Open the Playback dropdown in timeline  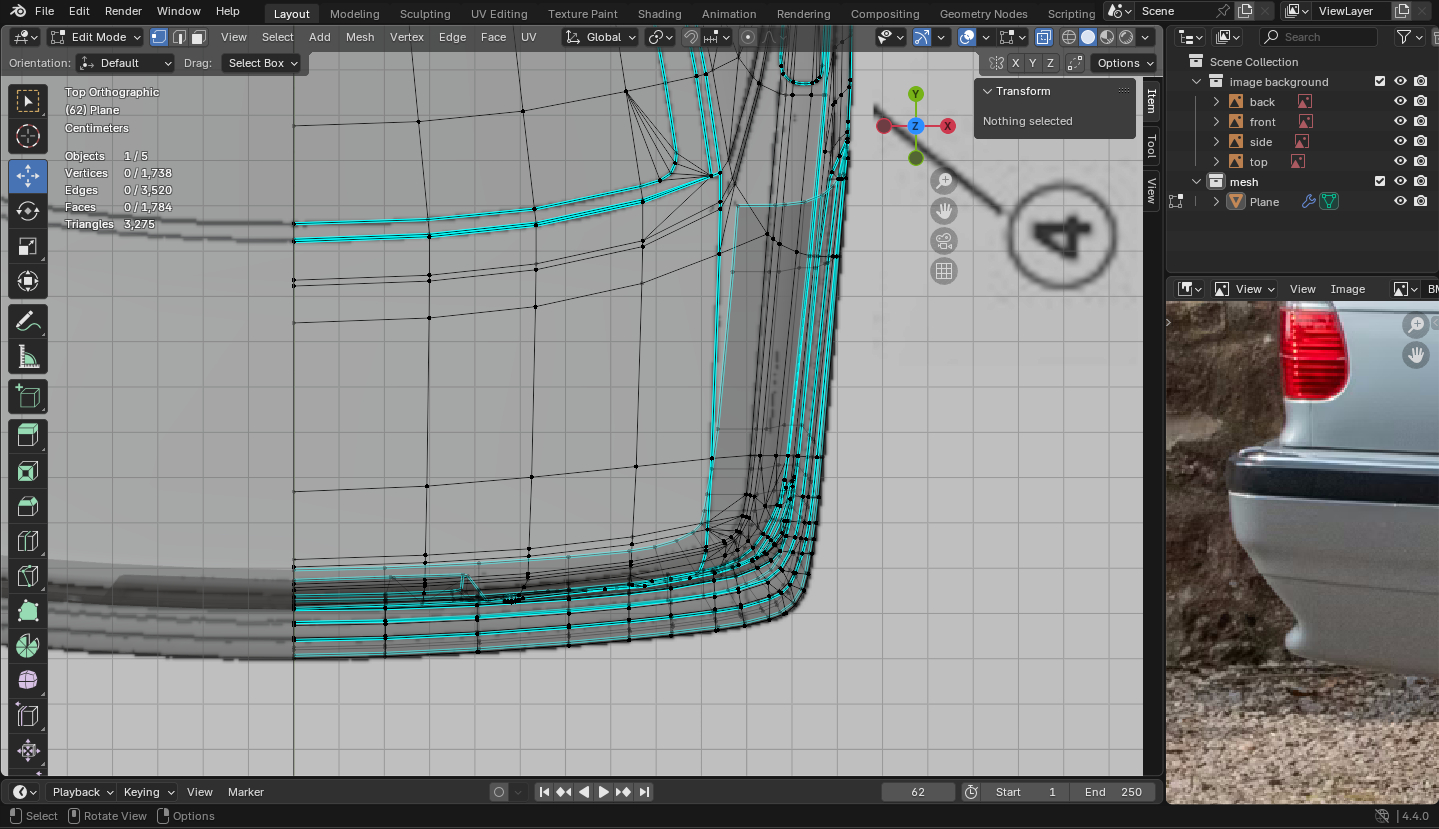pyautogui.click(x=82, y=792)
